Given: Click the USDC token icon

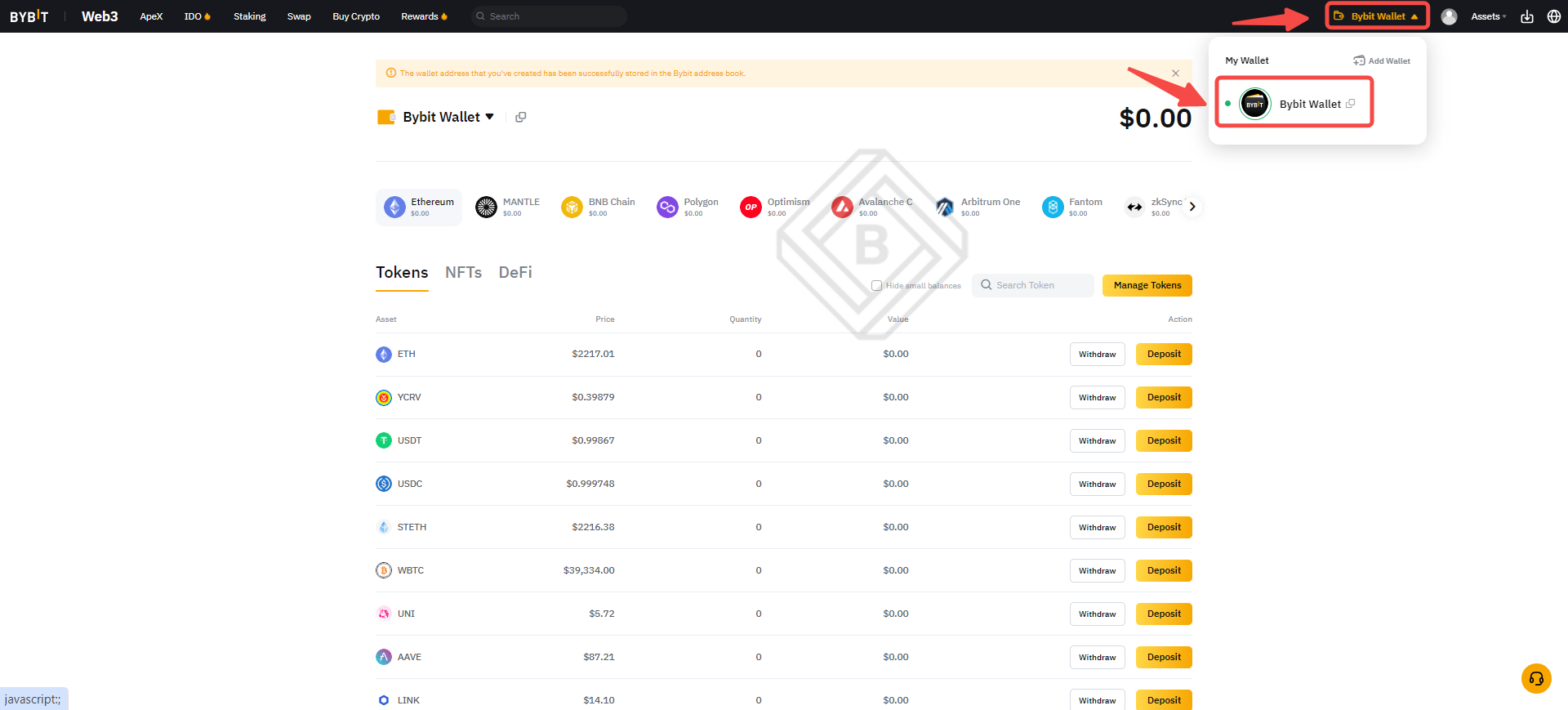Looking at the screenshot, I should coord(384,484).
